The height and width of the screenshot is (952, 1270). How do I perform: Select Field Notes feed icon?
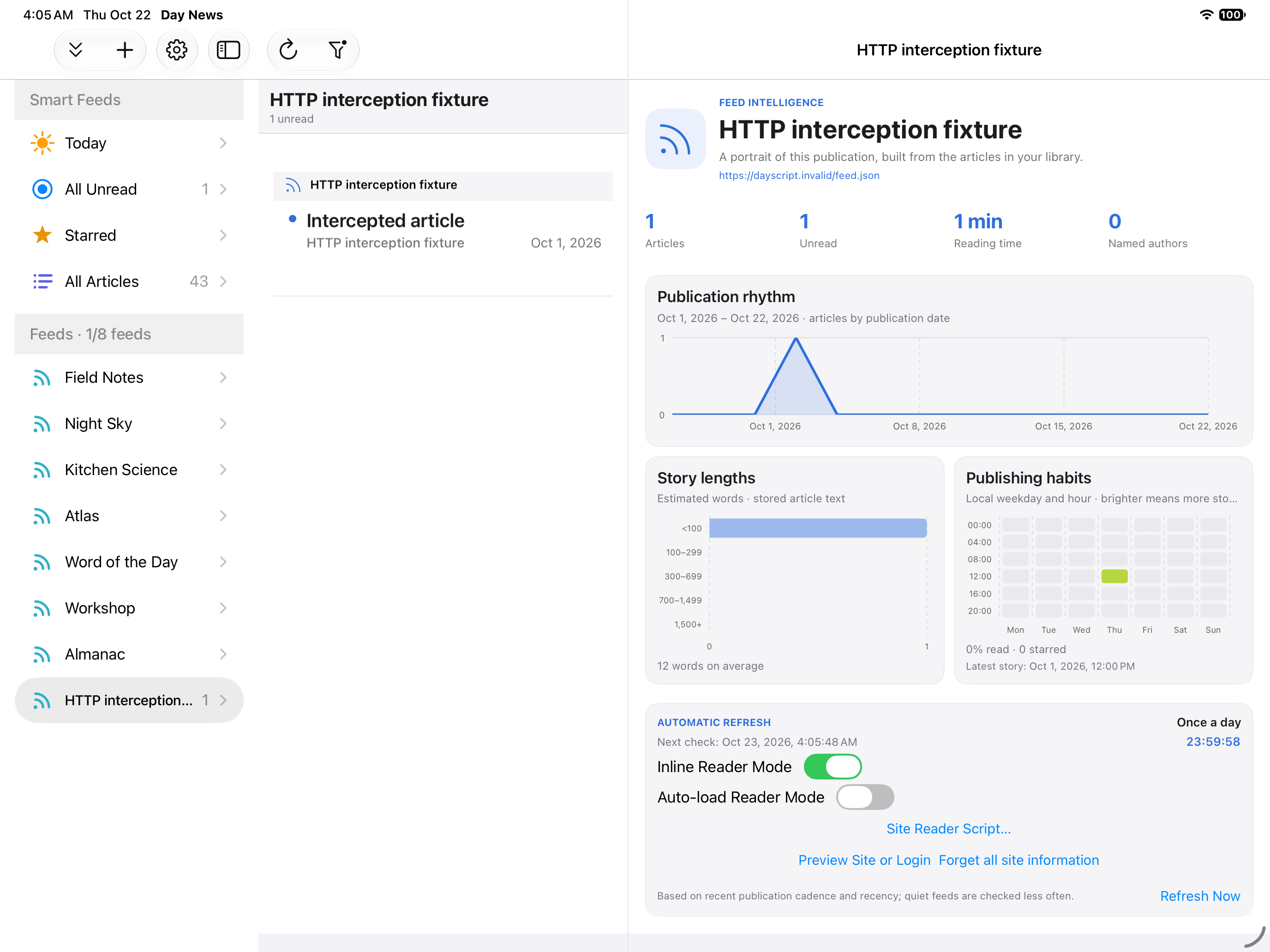(x=42, y=378)
